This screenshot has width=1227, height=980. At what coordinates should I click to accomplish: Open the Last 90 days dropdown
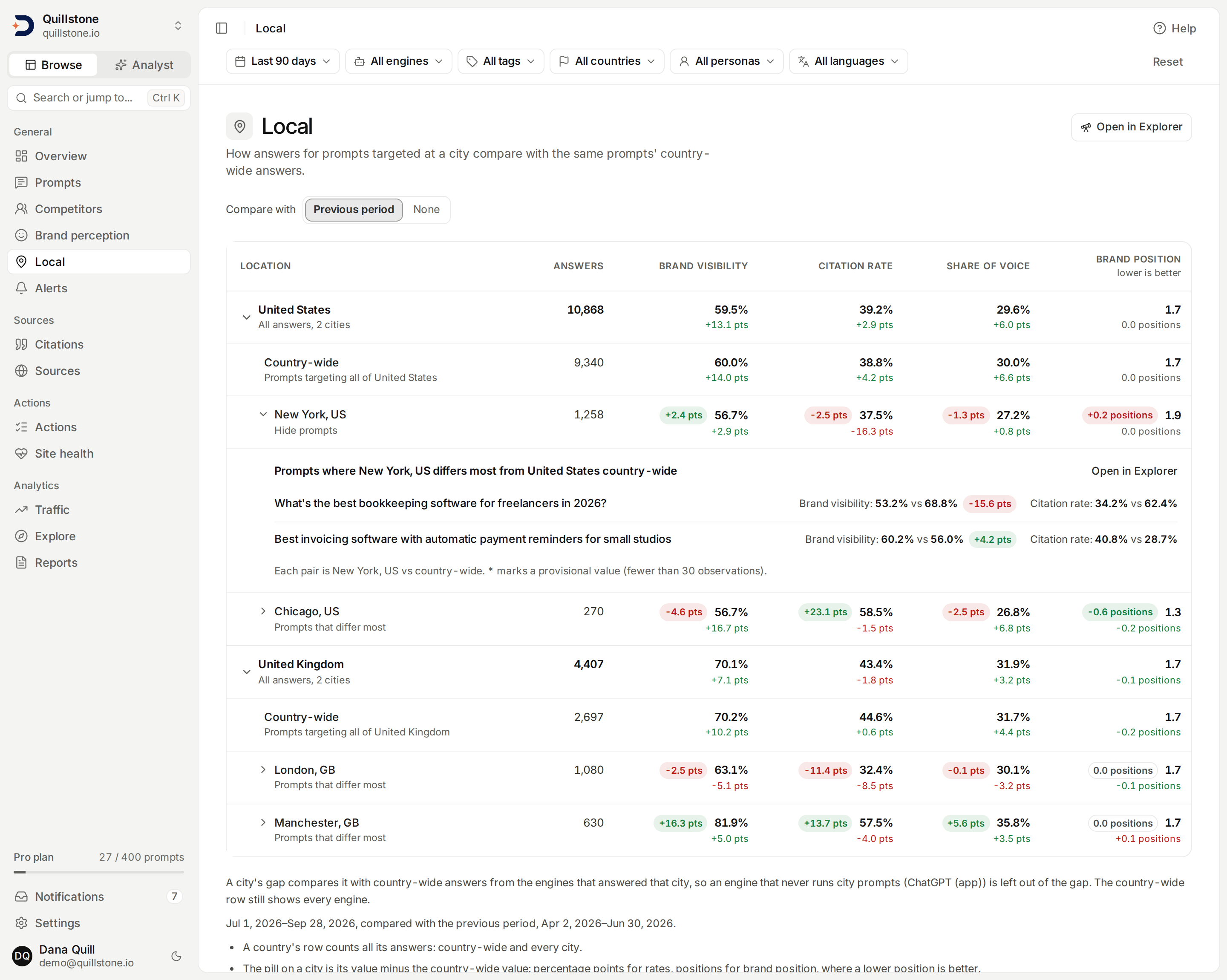(x=283, y=61)
